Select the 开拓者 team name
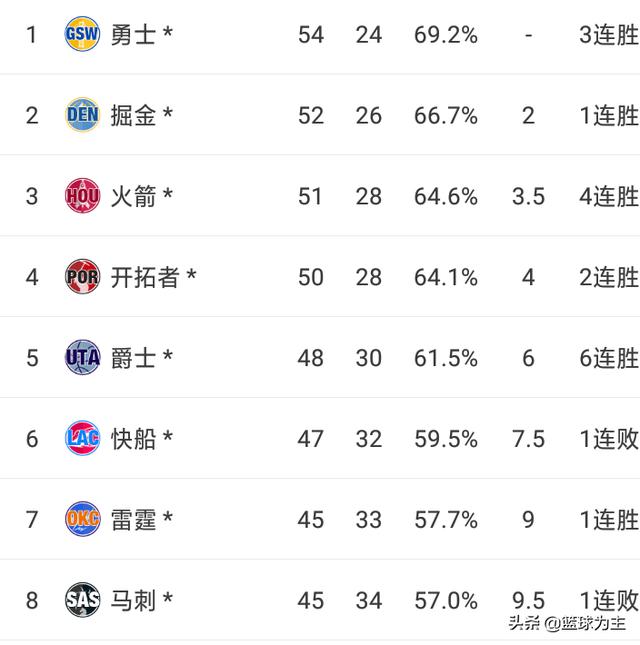This screenshot has height=645, width=640. (x=145, y=277)
